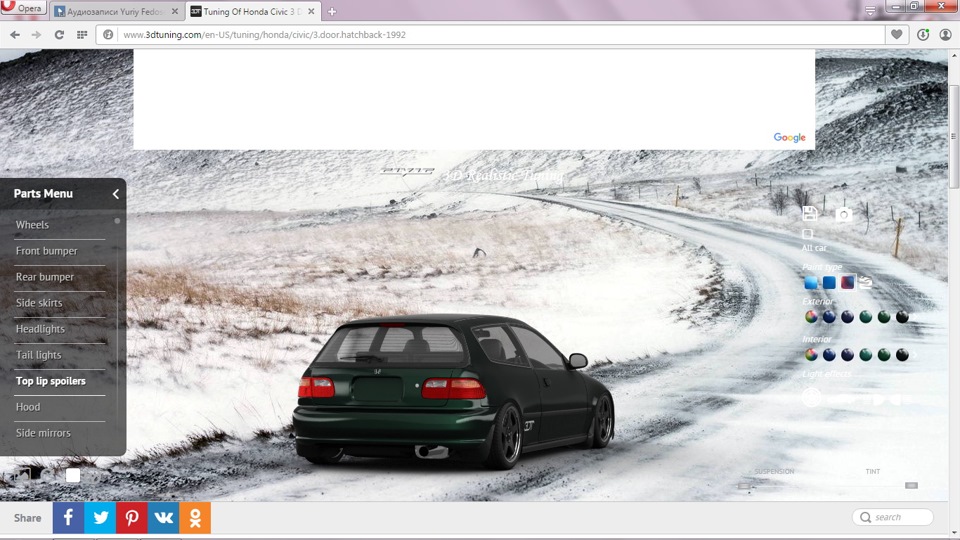Open the tab menu icon beside minimize
This screenshot has width=960, height=540.
click(x=870, y=10)
